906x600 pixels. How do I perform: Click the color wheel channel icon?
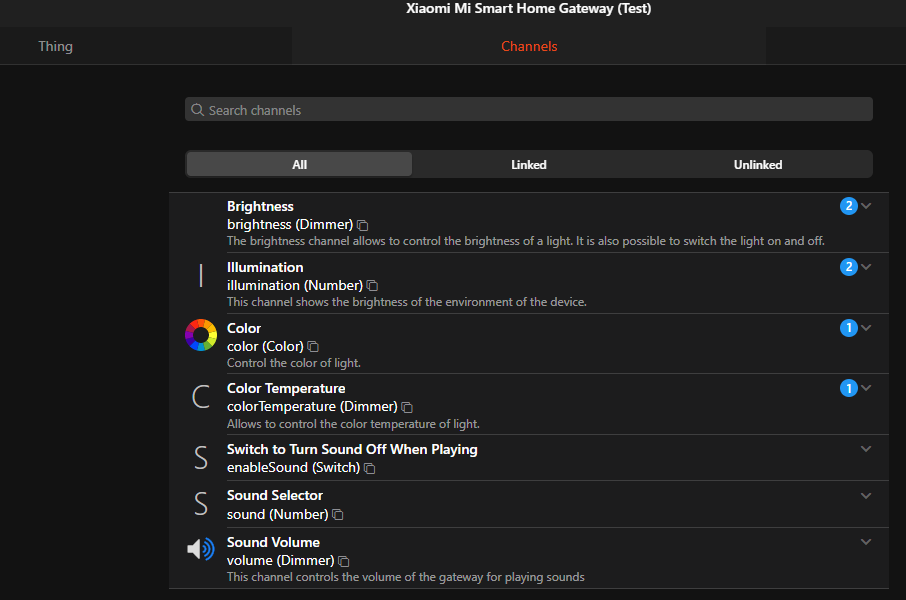tap(201, 335)
